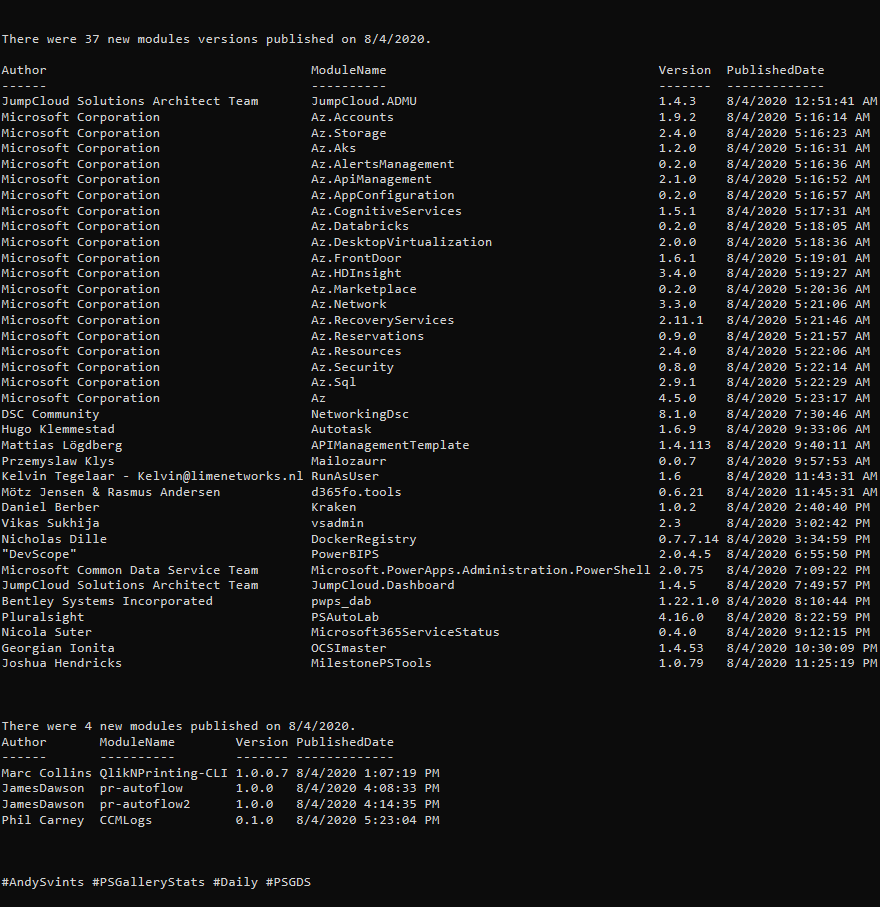Select the Az.Sql module name
Viewport: 880px width, 907px height.
333,382
